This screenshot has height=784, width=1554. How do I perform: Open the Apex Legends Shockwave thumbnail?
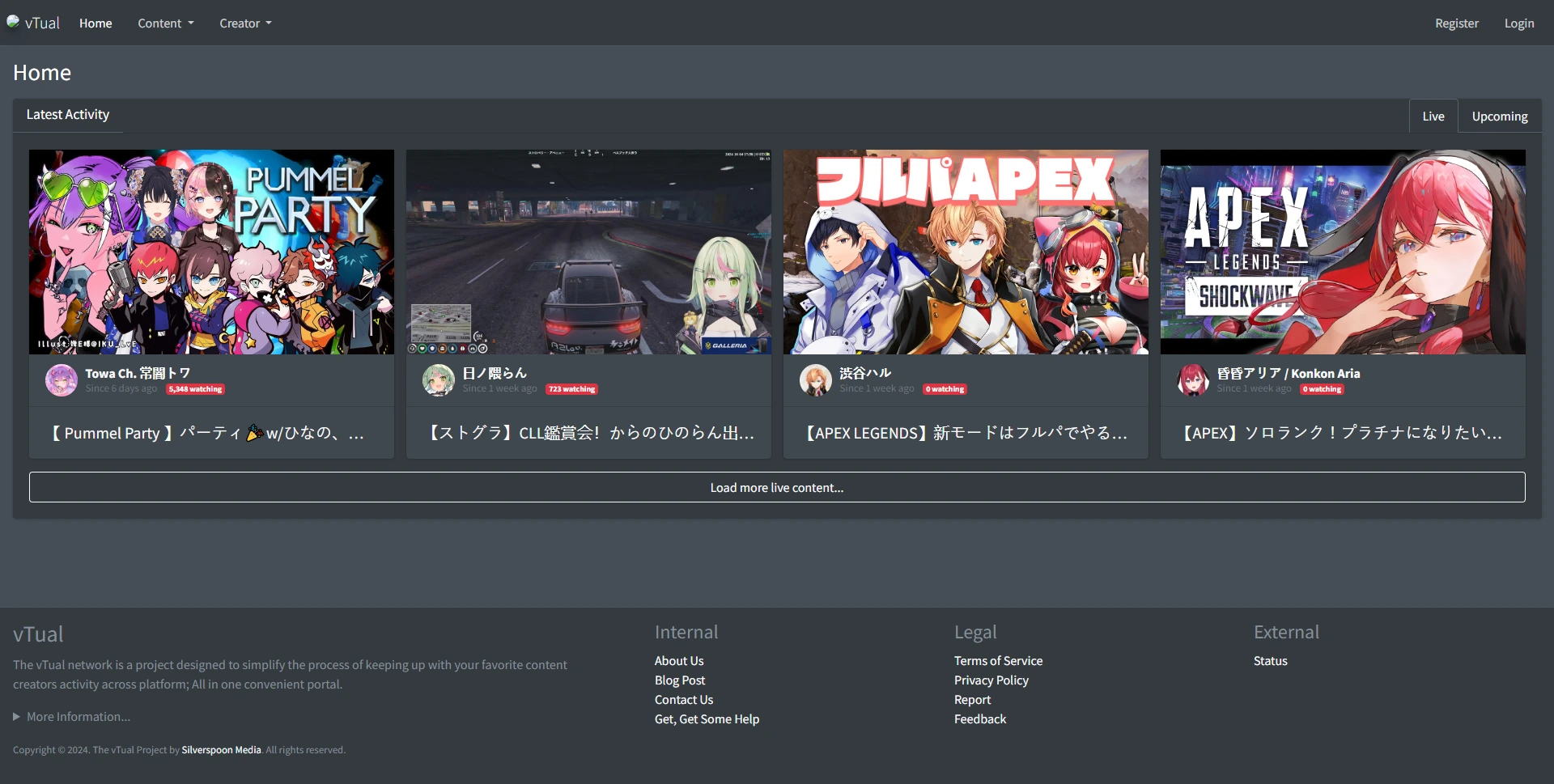point(1343,252)
